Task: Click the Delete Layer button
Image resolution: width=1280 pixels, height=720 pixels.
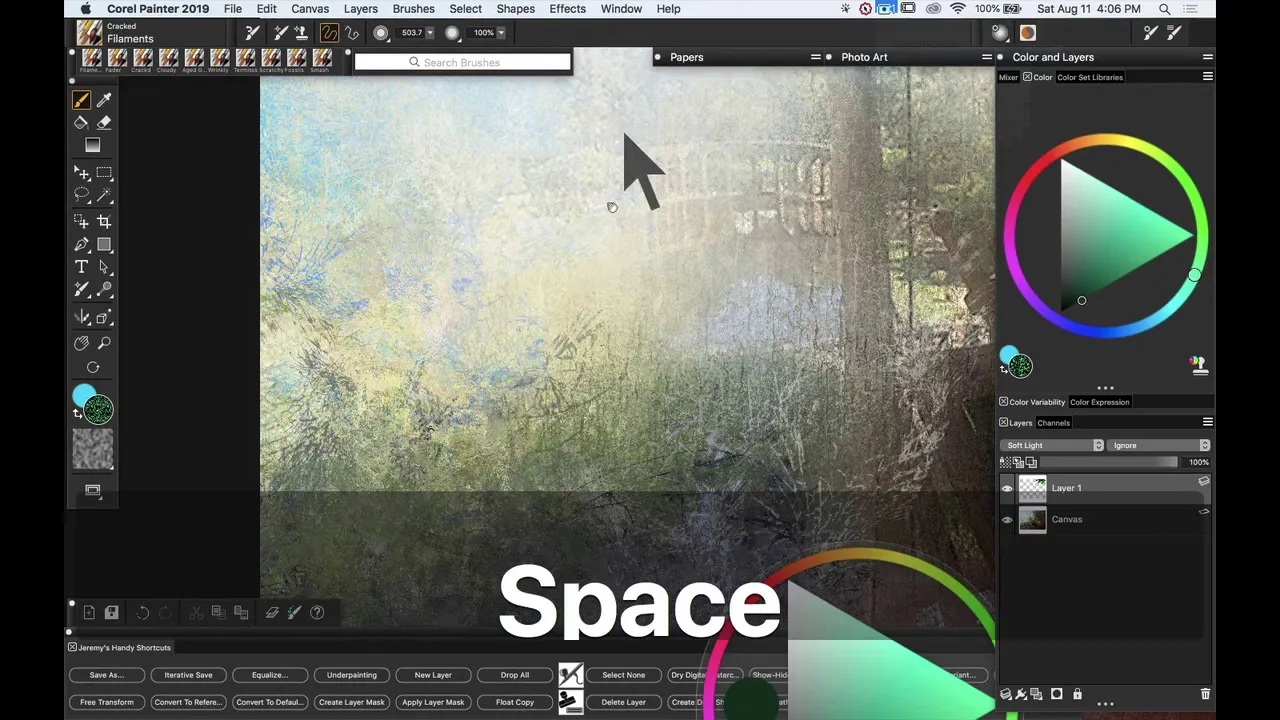Action: (x=623, y=702)
